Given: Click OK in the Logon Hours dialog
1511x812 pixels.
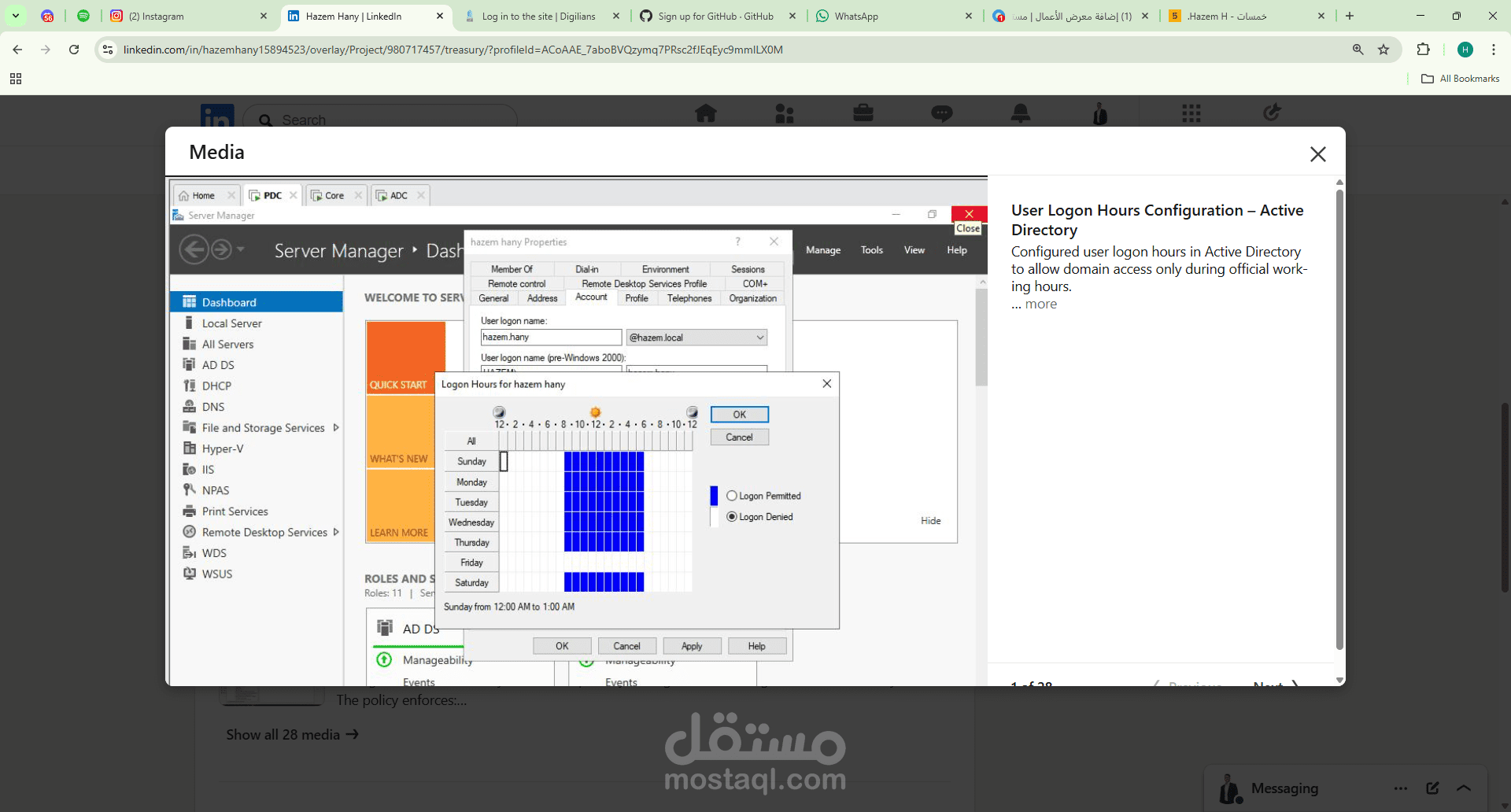Looking at the screenshot, I should 740,415.
